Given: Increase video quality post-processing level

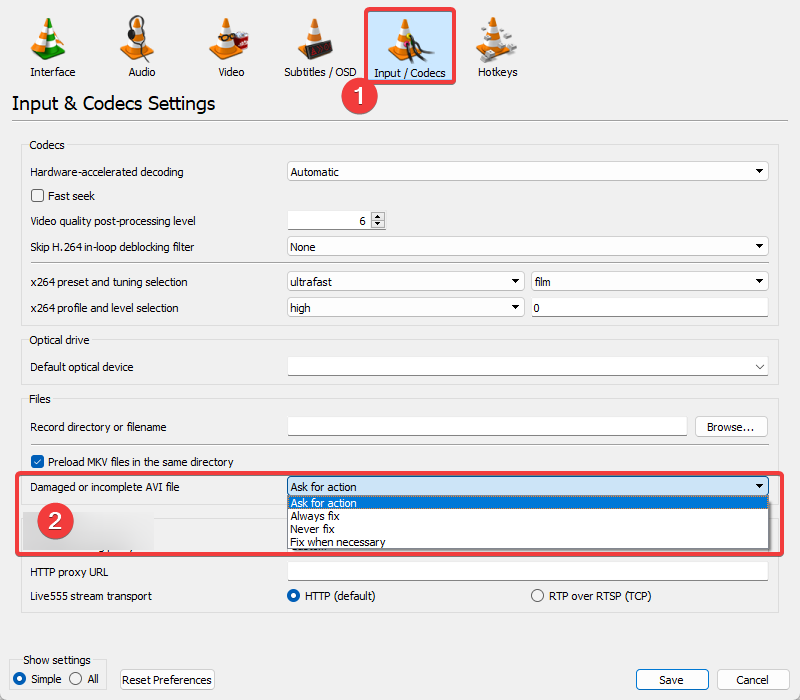Looking at the screenshot, I should (378, 216).
